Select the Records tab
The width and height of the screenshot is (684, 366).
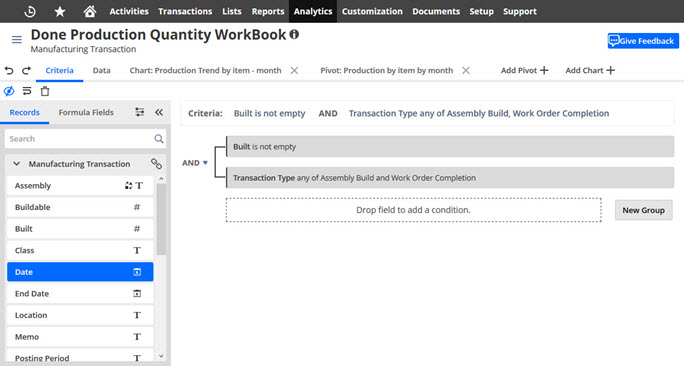[24, 112]
